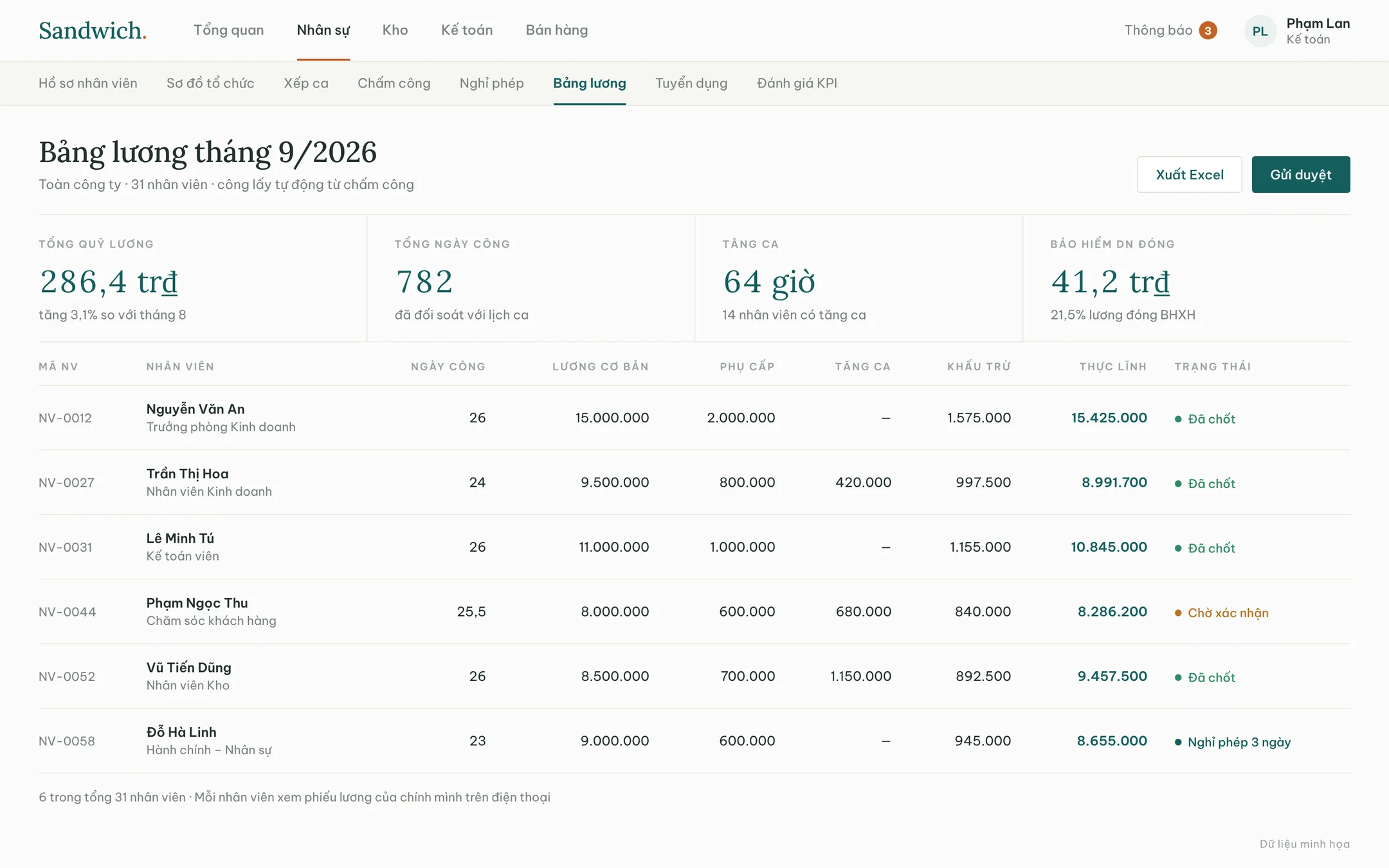The height and width of the screenshot is (868, 1389).
Task: Click employee code NV-0012
Action: [65, 418]
